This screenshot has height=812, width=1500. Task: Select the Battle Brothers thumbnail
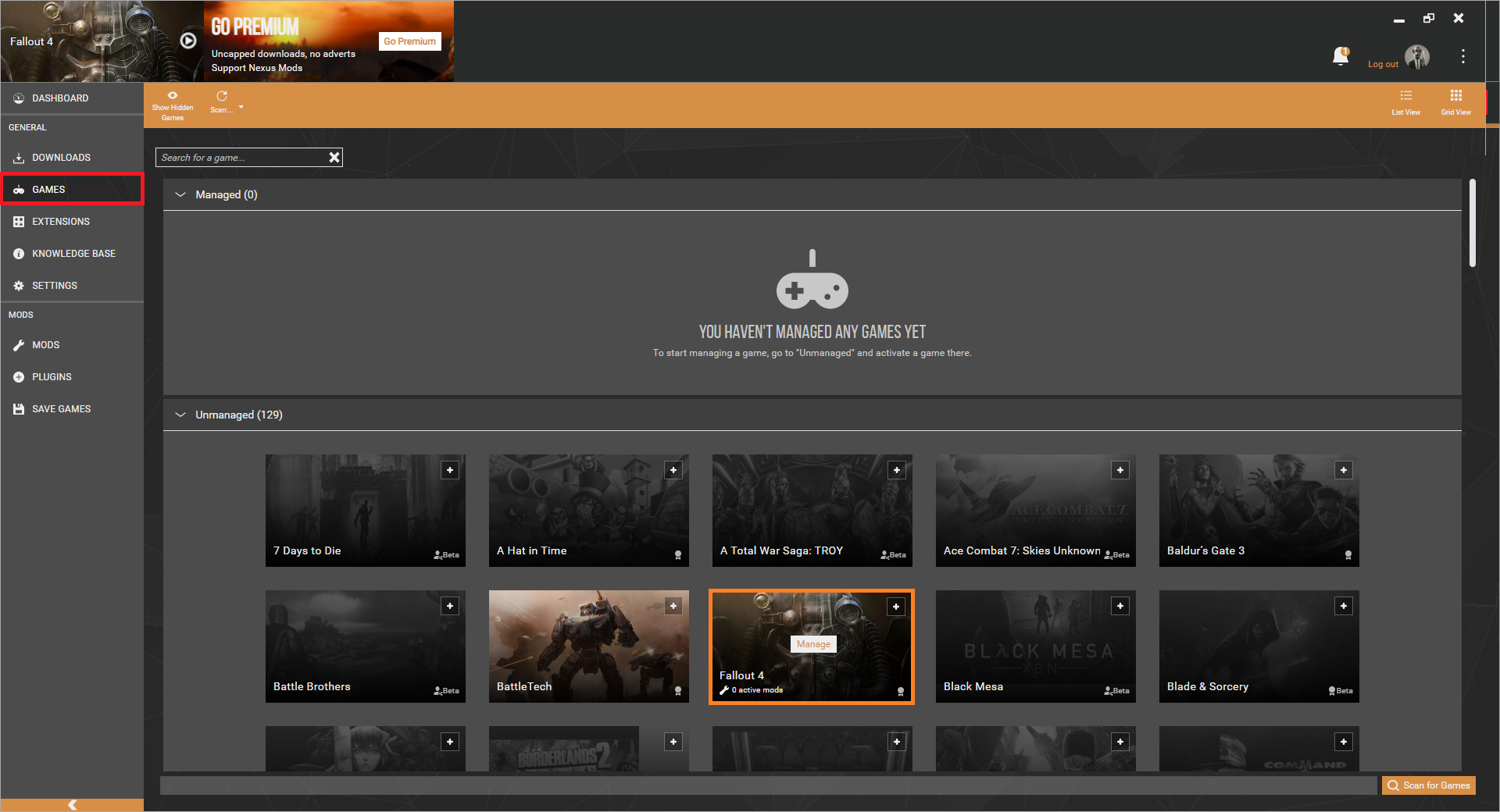coord(366,646)
